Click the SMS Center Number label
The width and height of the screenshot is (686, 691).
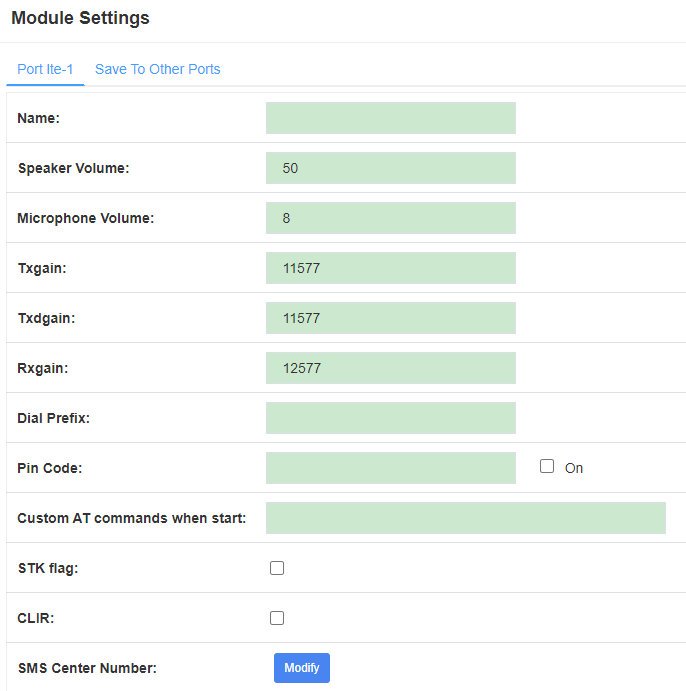(x=87, y=668)
